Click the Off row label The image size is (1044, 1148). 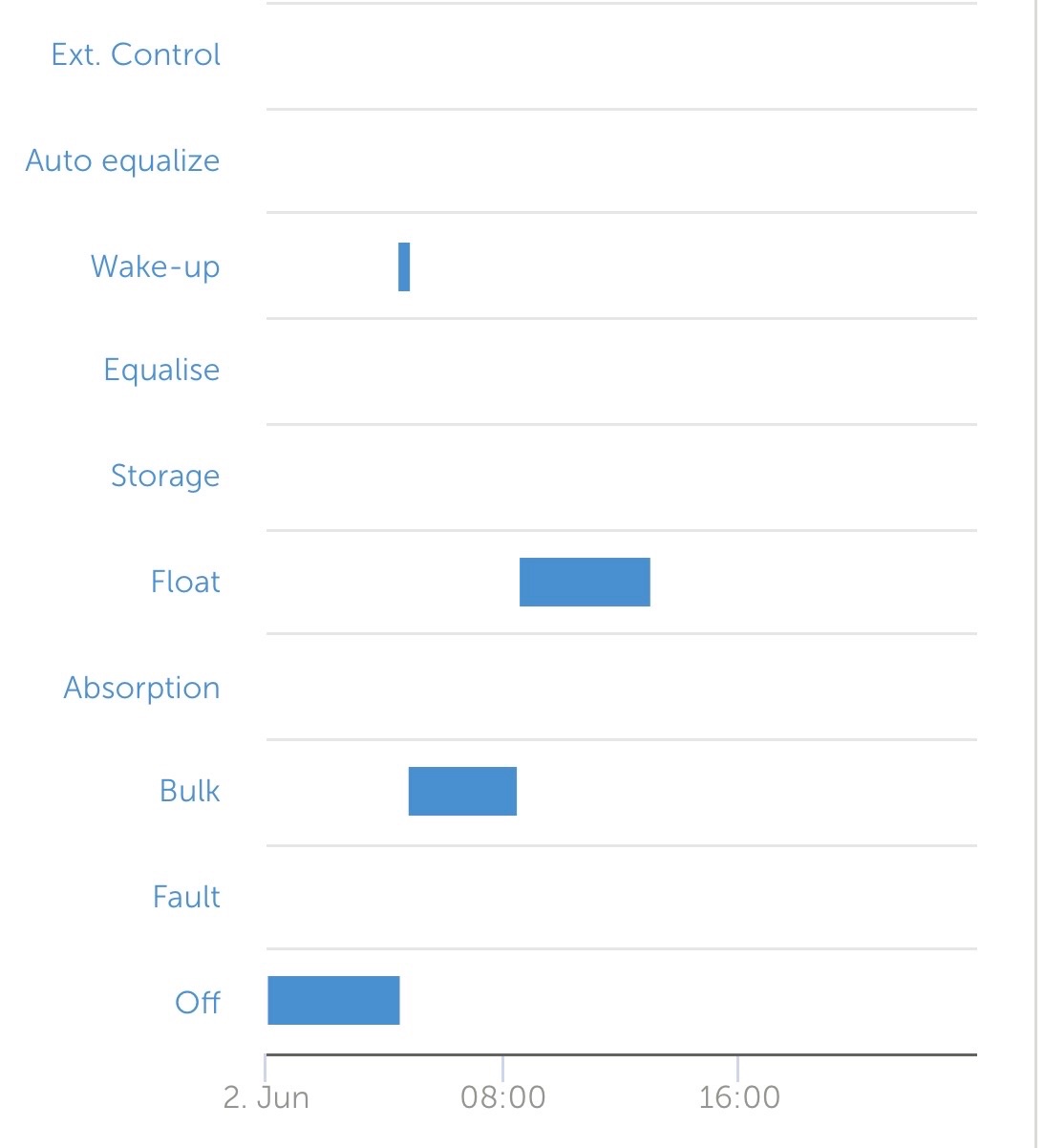coord(198,1002)
